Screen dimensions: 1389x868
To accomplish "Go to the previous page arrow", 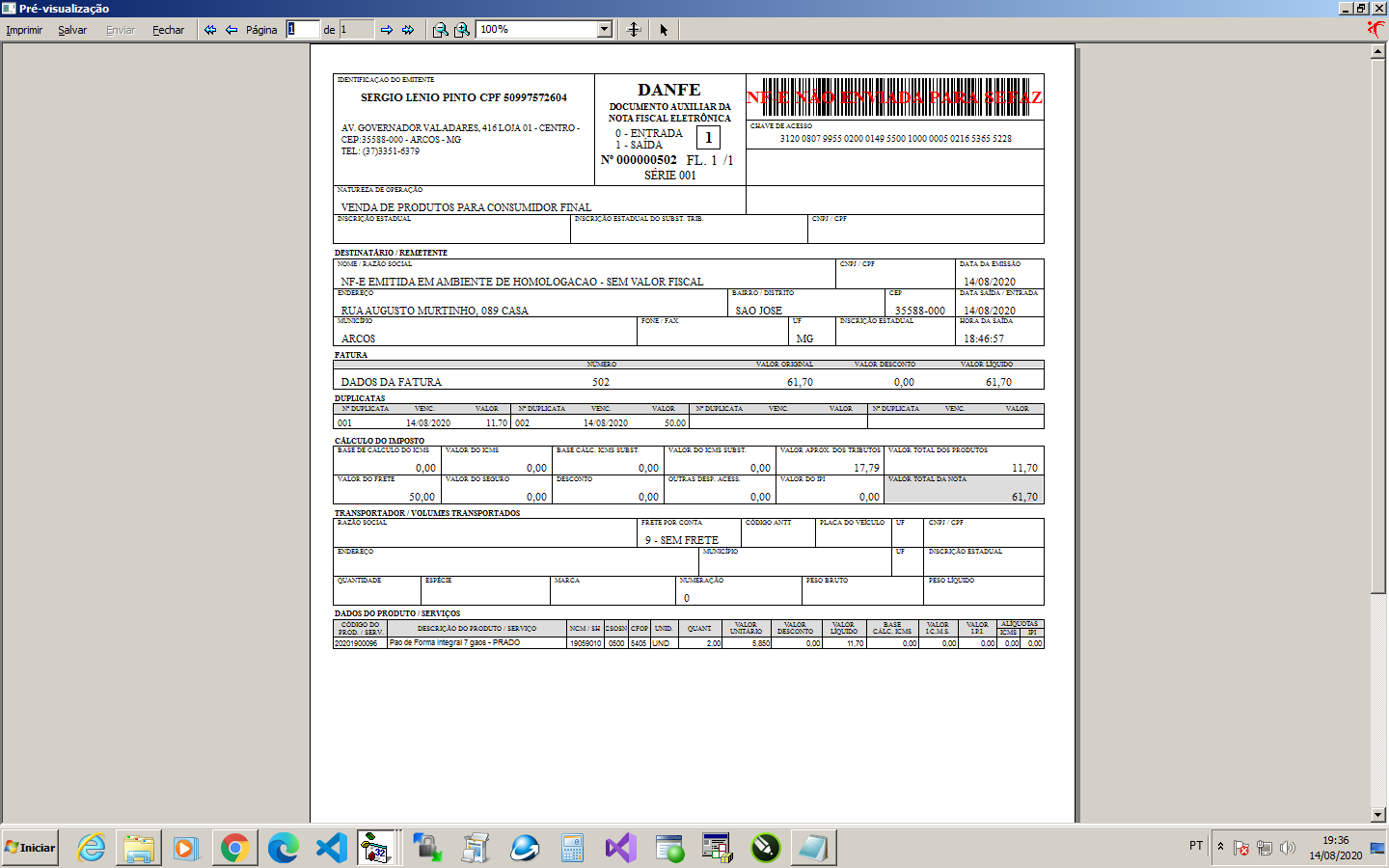I will click(x=231, y=30).
